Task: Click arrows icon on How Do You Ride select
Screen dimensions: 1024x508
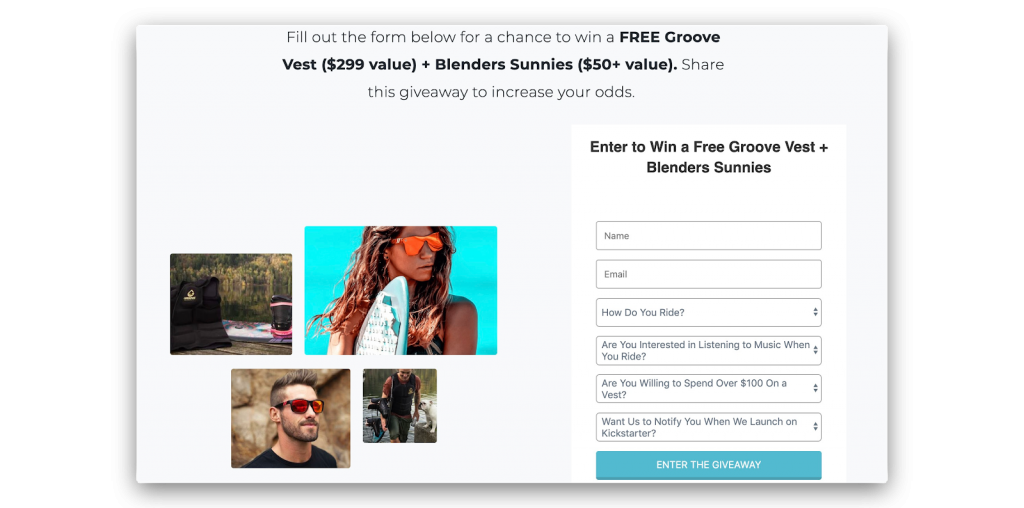Action: click(x=815, y=313)
